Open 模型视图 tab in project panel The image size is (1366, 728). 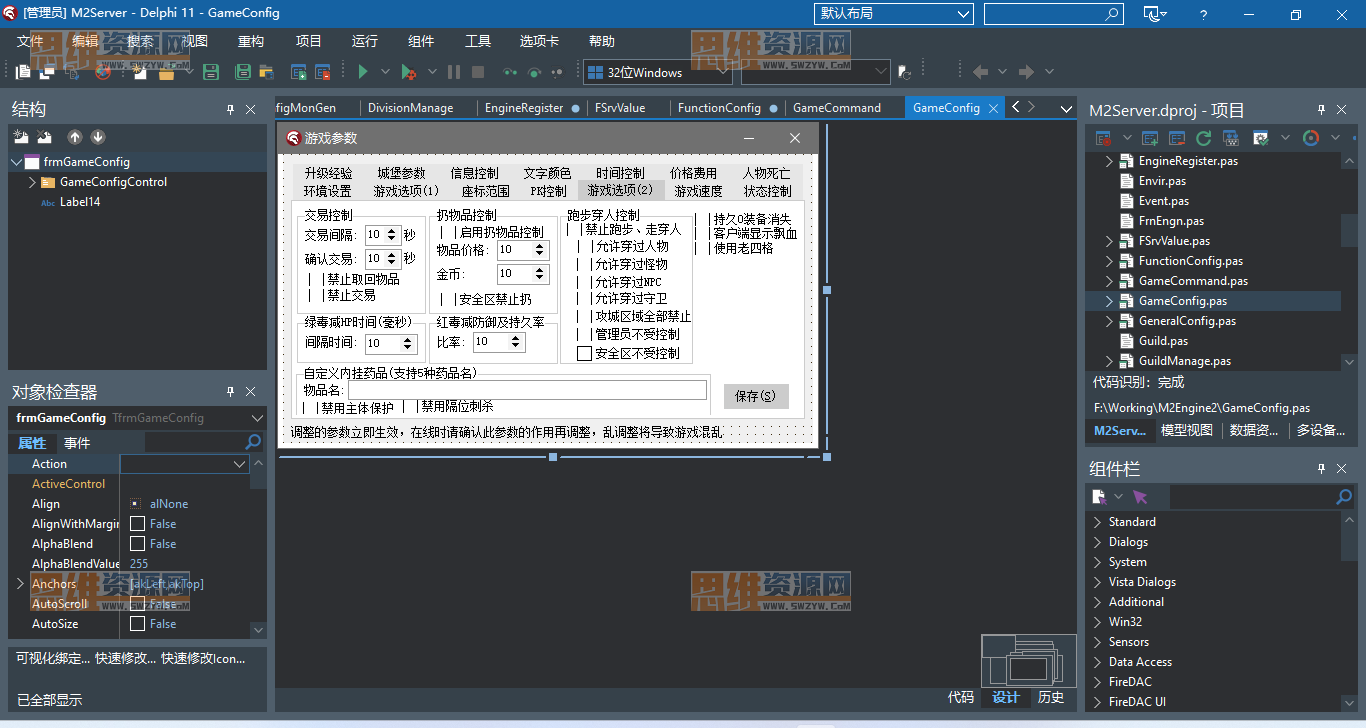[x=1187, y=430]
